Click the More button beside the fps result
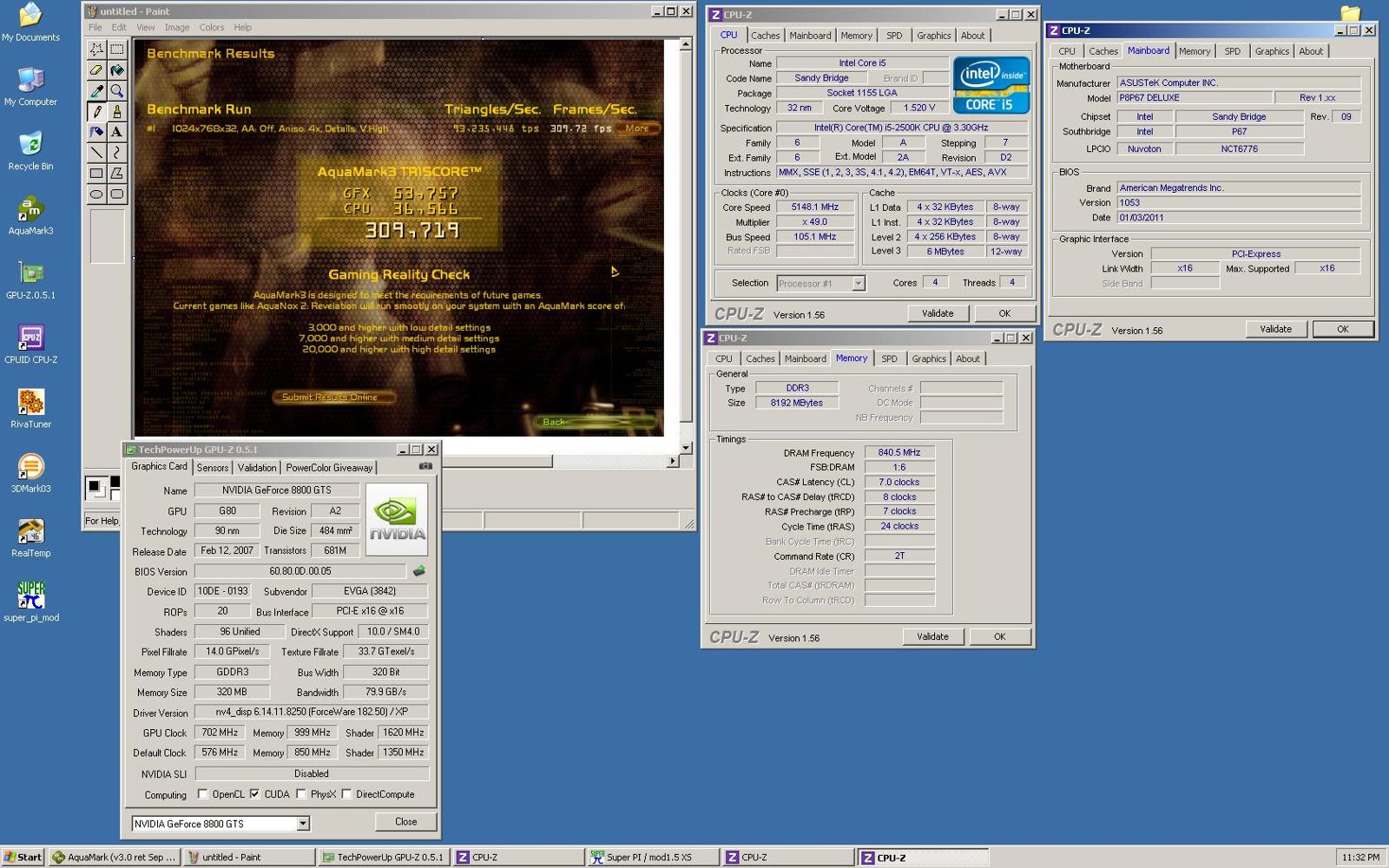Viewport: 1389px width, 868px height. click(637, 128)
